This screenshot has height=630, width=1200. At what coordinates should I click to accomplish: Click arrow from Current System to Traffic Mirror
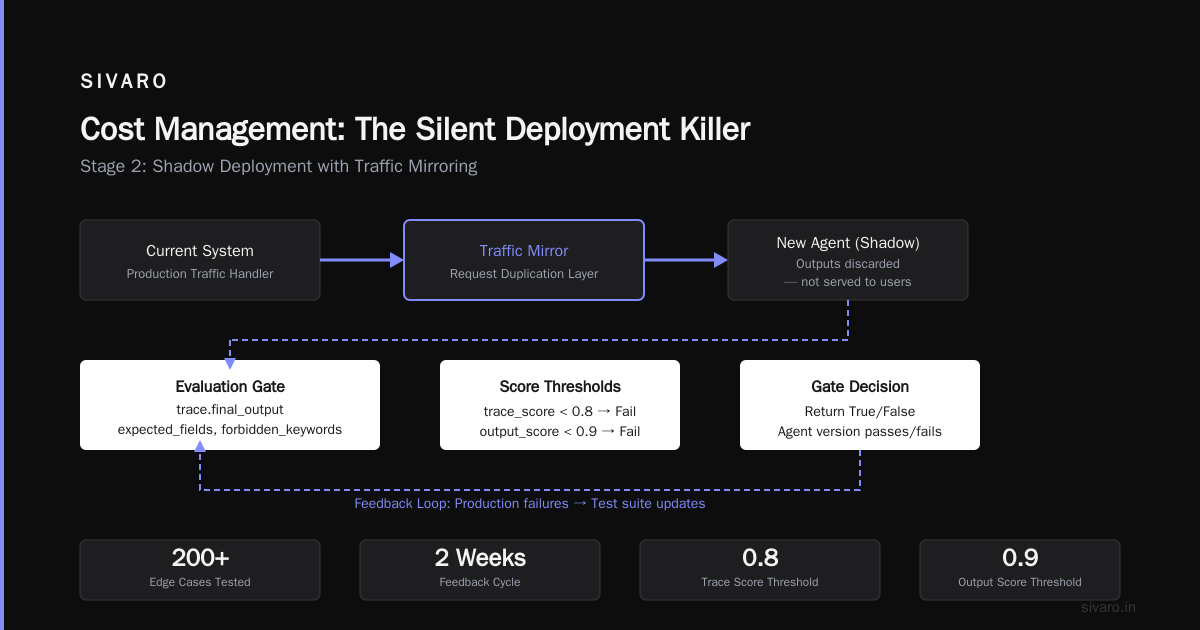click(x=362, y=260)
